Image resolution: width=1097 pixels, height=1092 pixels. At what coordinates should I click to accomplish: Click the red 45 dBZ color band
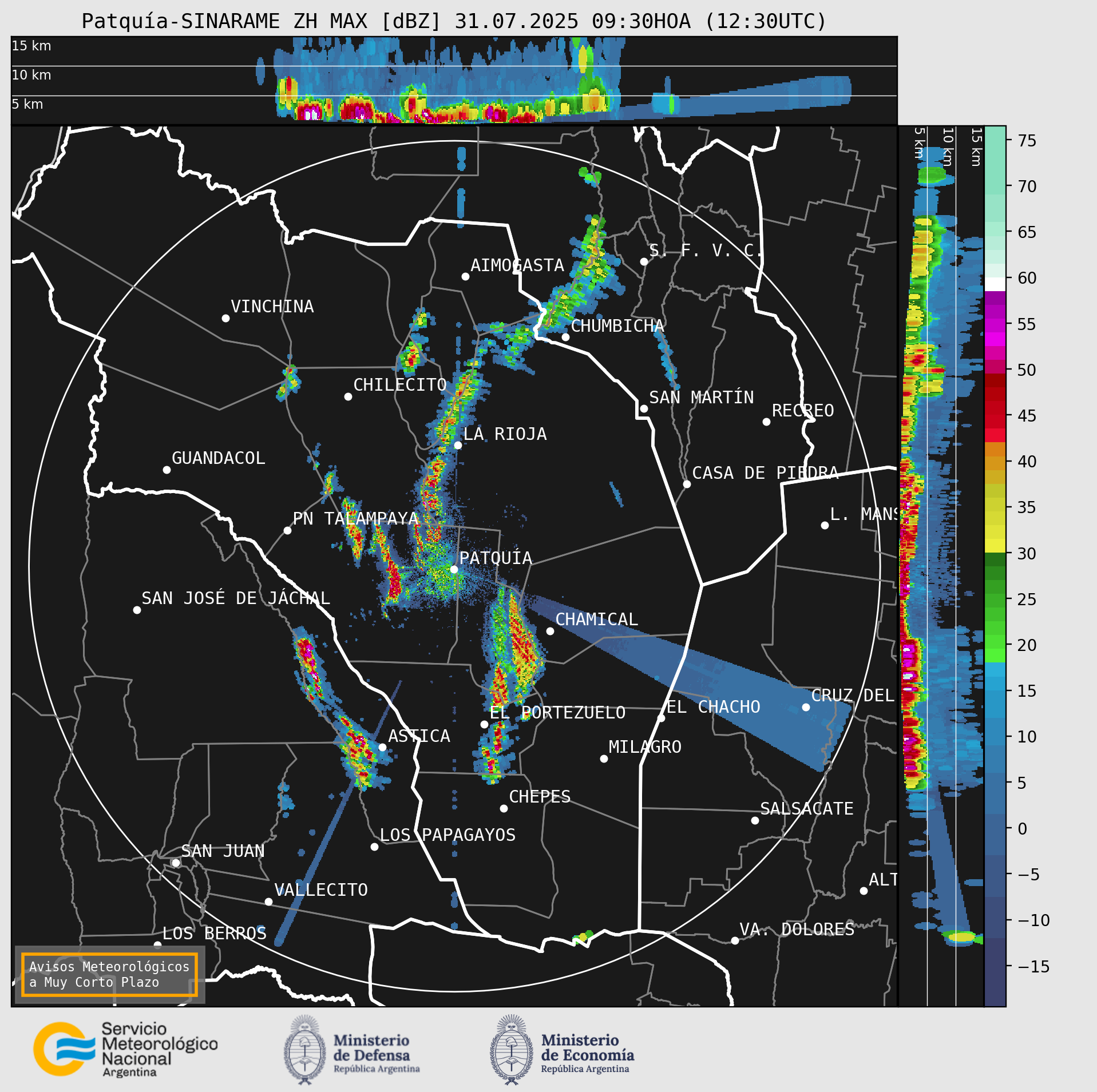[x=995, y=422]
